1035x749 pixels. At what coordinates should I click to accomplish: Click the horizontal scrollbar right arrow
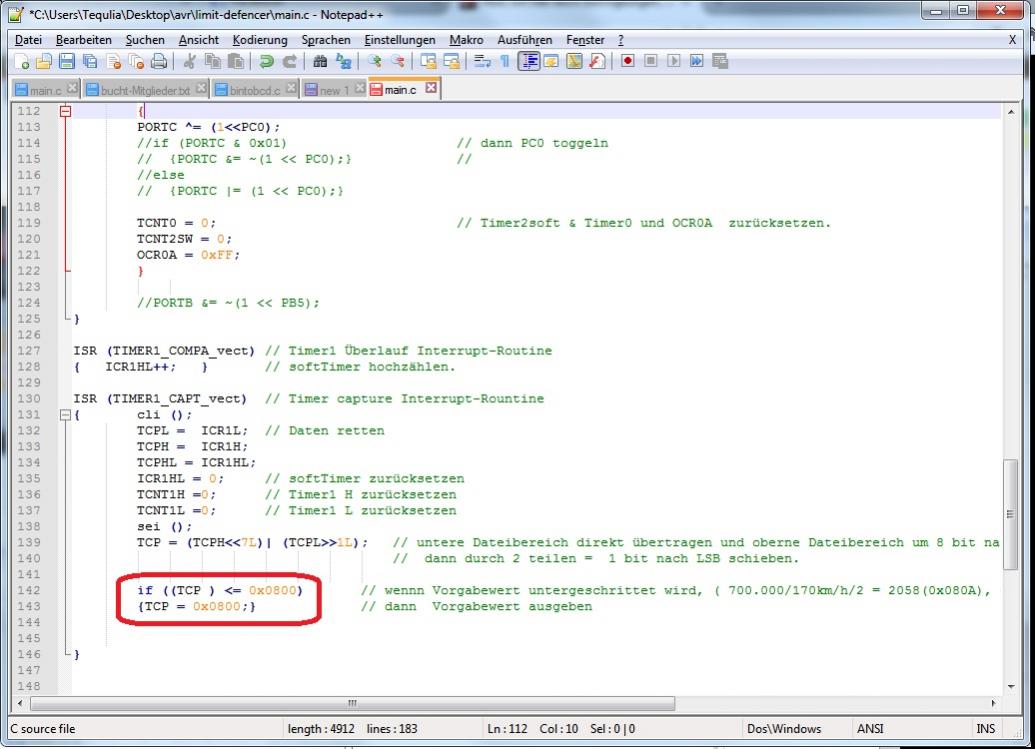[993, 704]
